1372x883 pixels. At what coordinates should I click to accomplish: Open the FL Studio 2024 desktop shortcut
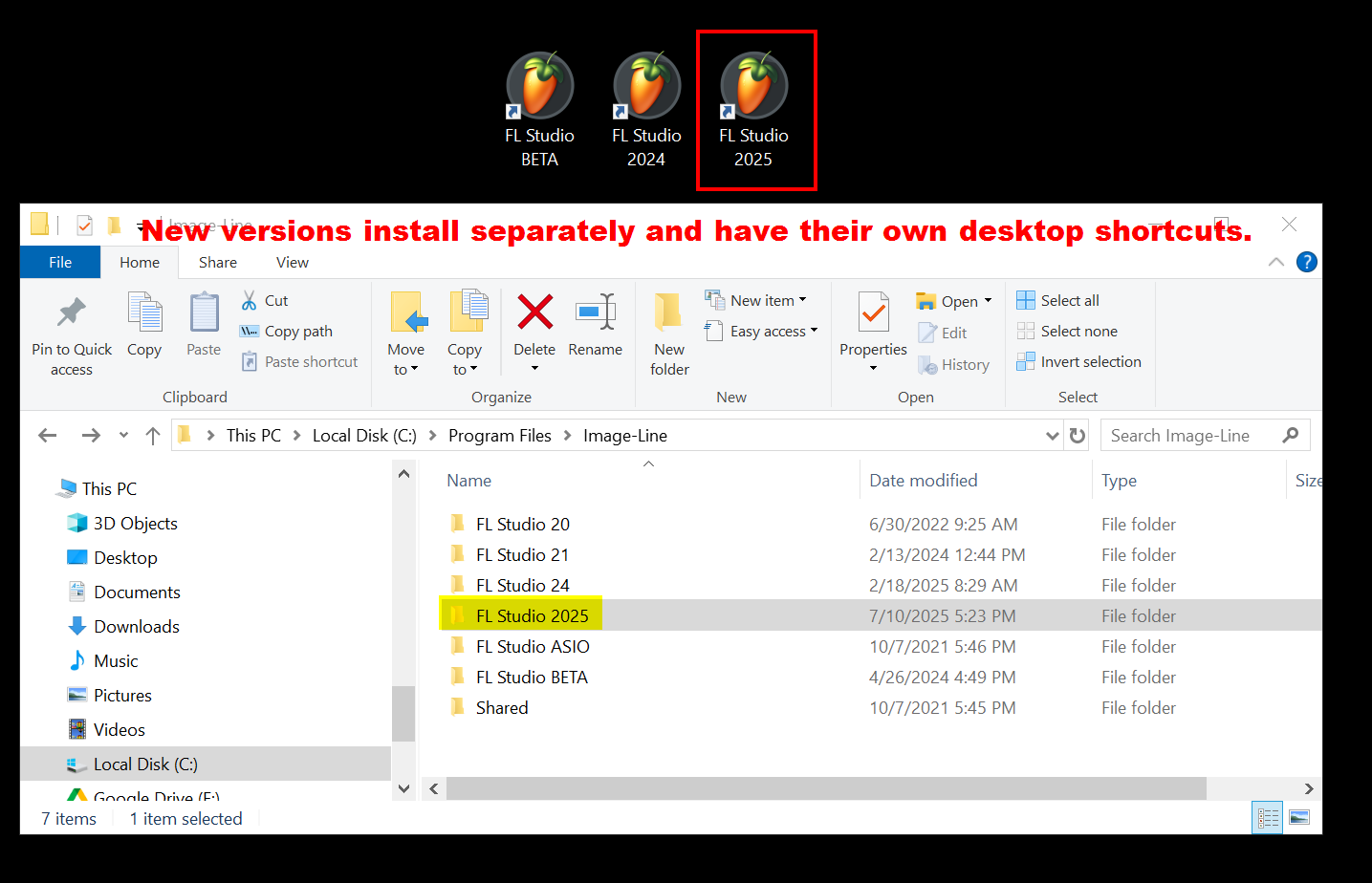point(646,110)
